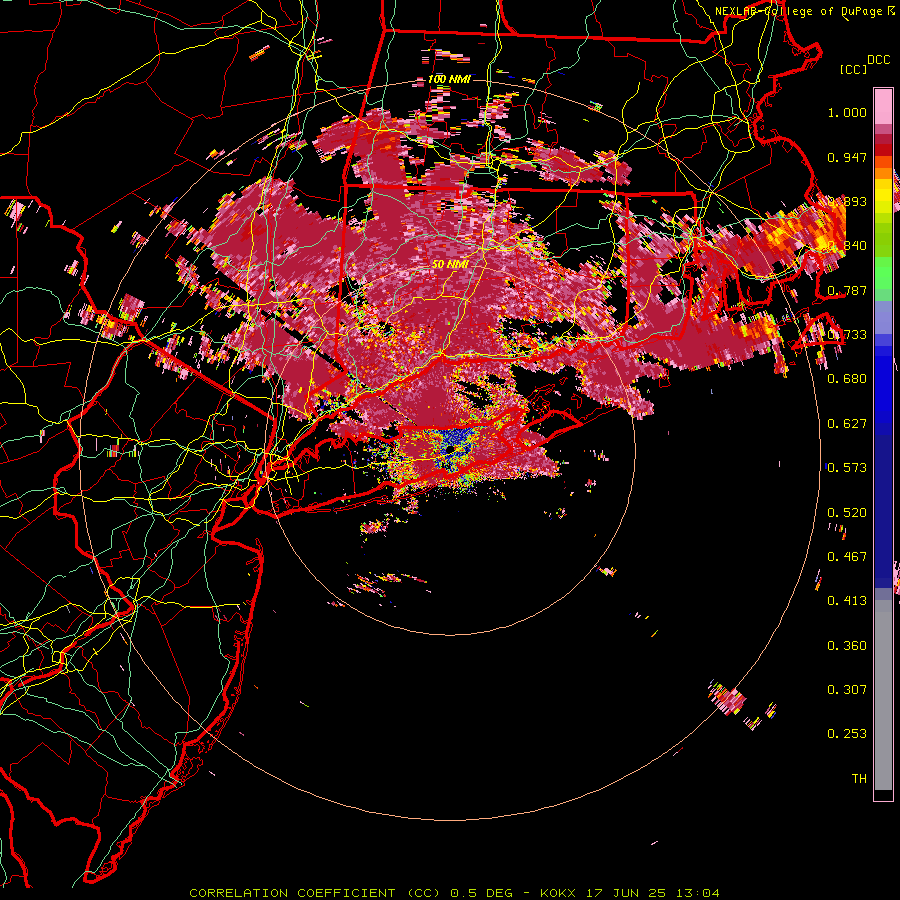Click the 0.893 legend value
Image resolution: width=900 pixels, height=900 pixels.
point(847,201)
